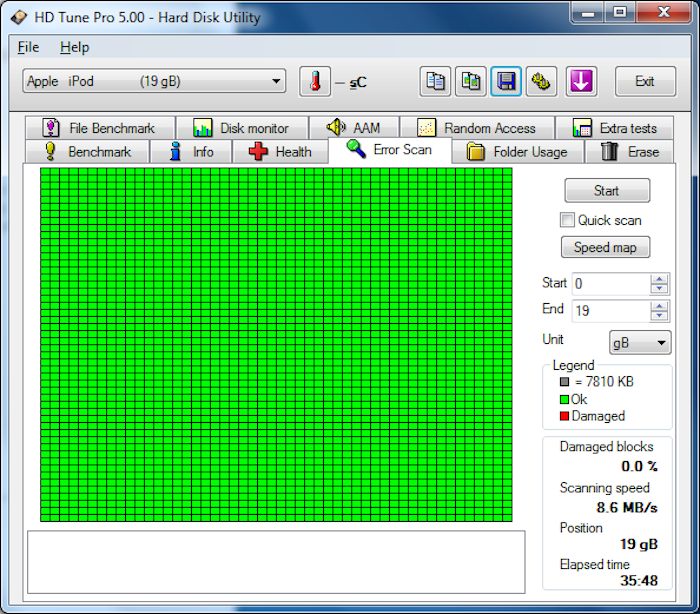Click the HD Tune title bar icon
The height and width of the screenshot is (614, 700).
click(x=19, y=17)
